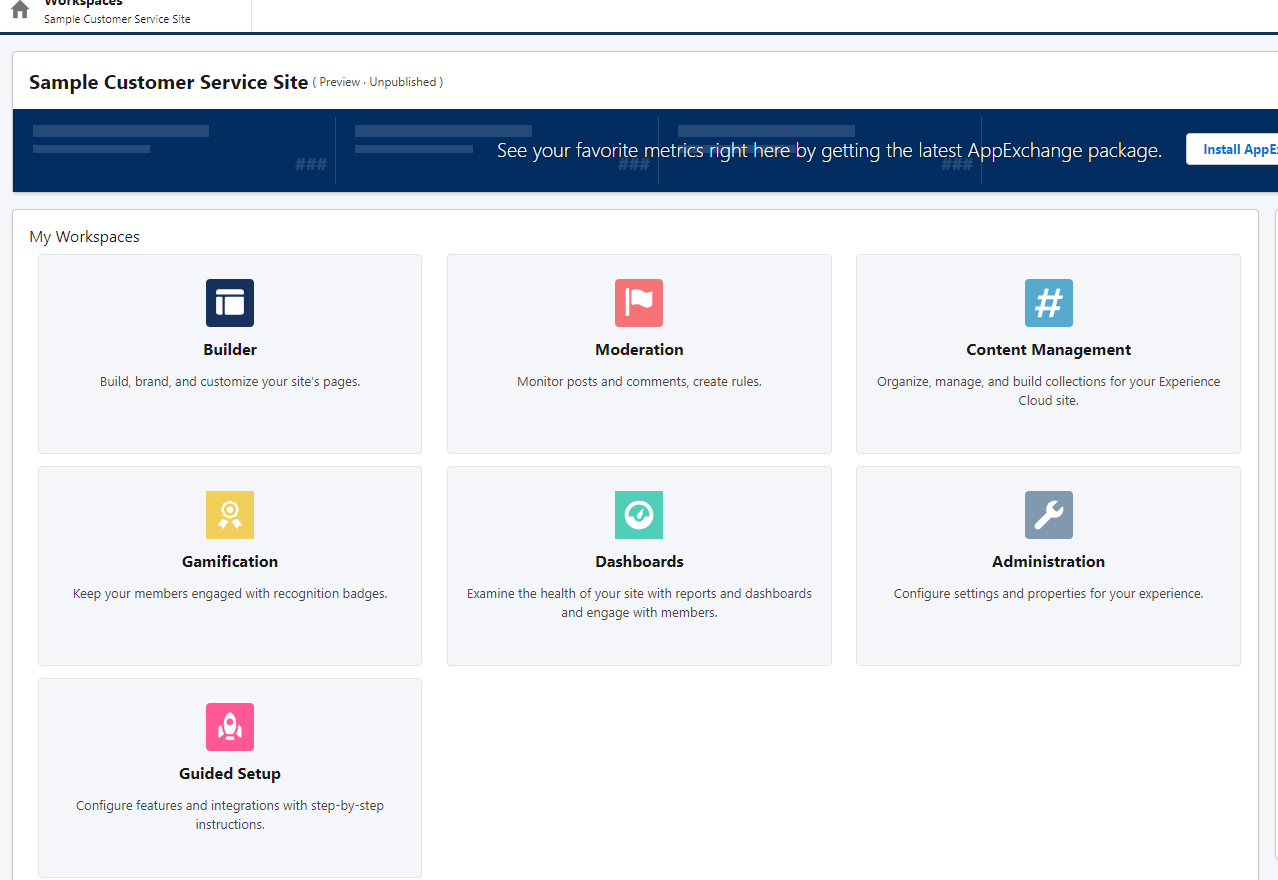Click the Content Management hashtag icon
The height and width of the screenshot is (880, 1278).
click(x=1048, y=303)
